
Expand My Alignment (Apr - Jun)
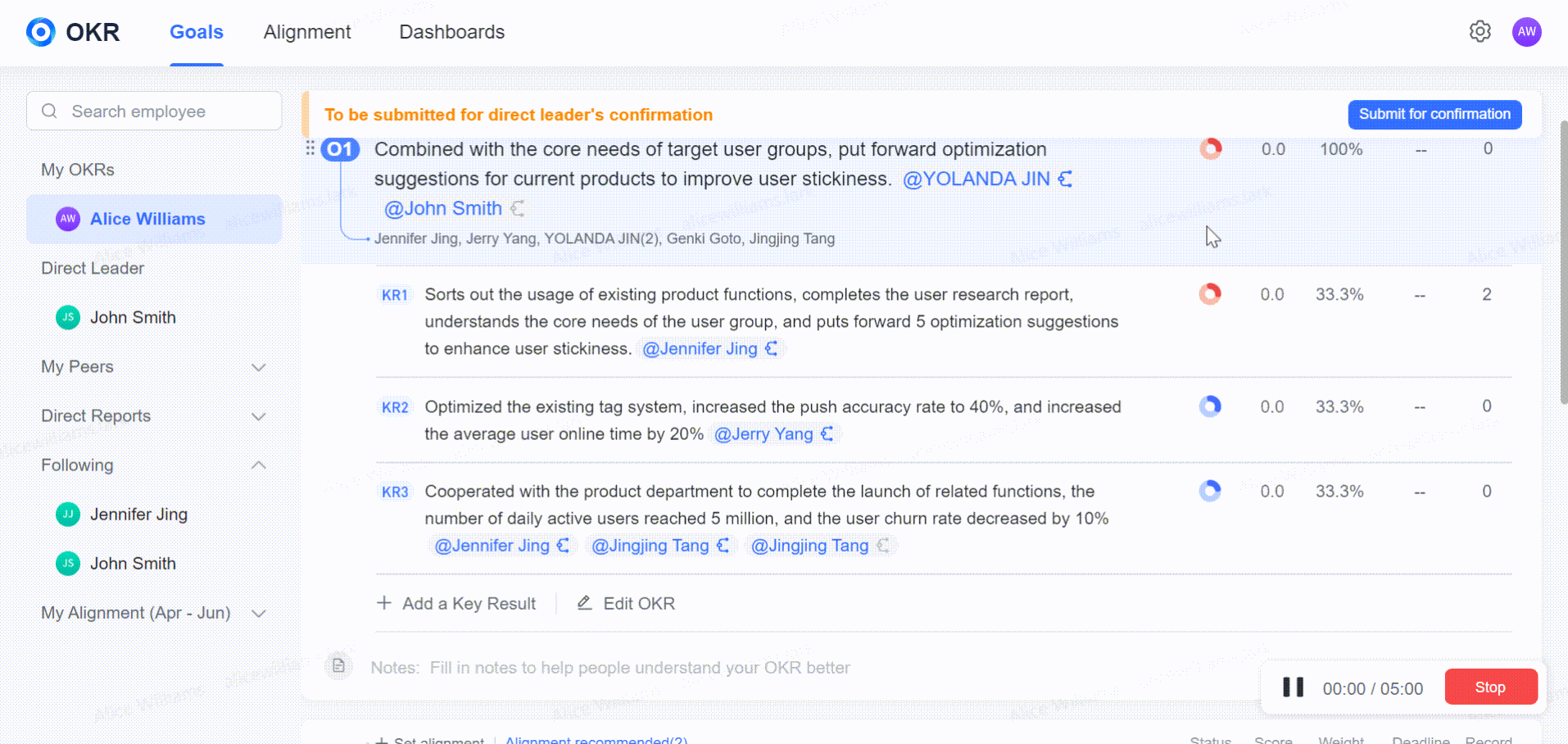click(x=259, y=613)
